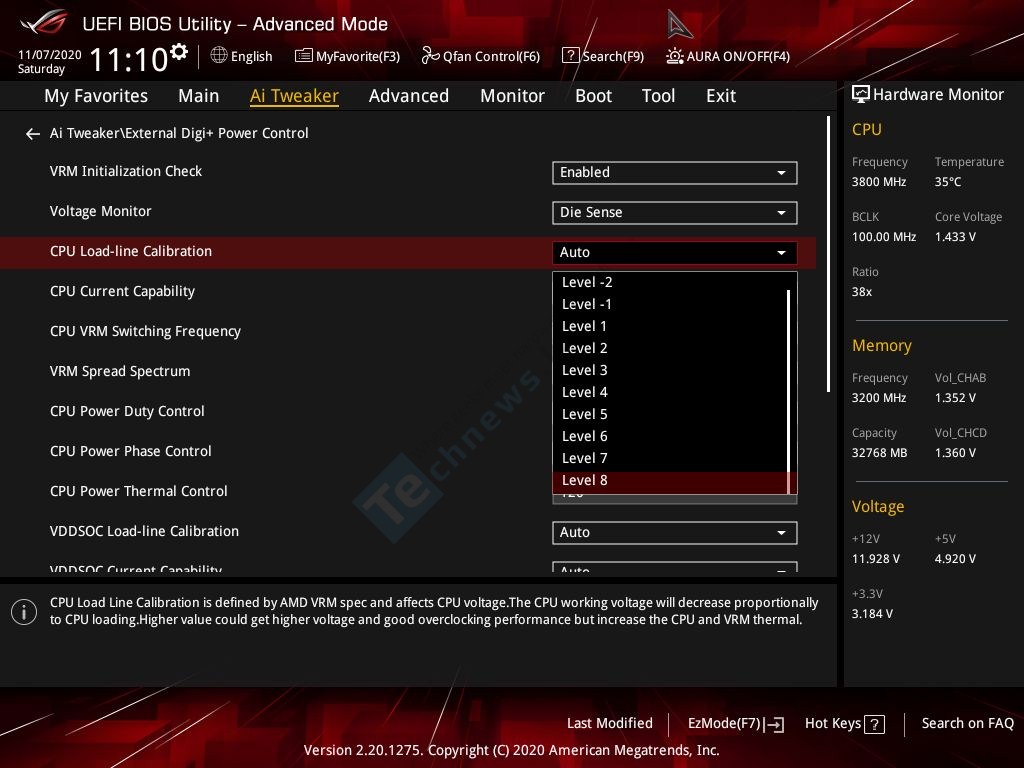The image size is (1024, 768).
Task: Click Core Voltage 1.433 V value
Action: coord(955,237)
